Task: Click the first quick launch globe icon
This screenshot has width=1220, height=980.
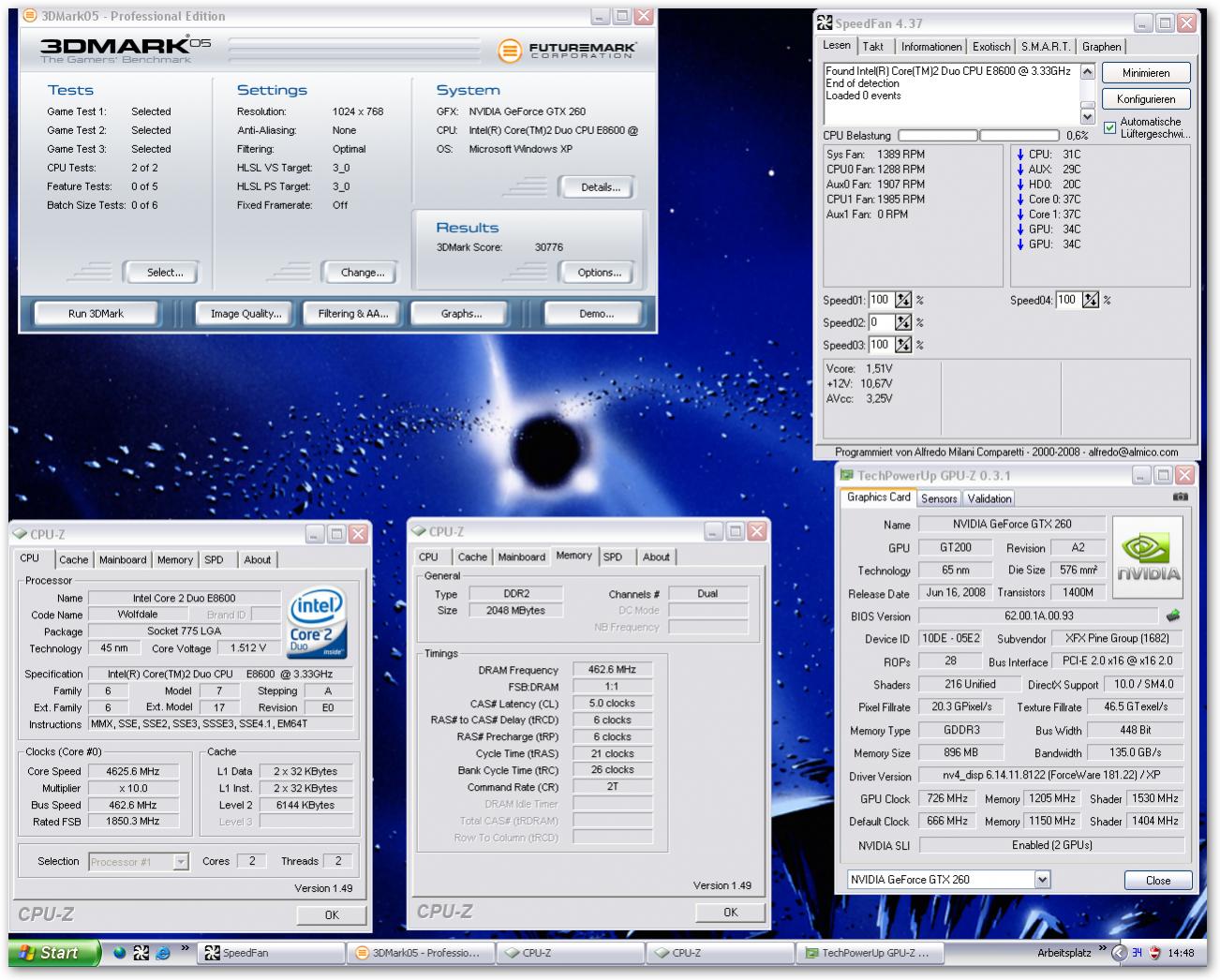Action: tap(119, 953)
